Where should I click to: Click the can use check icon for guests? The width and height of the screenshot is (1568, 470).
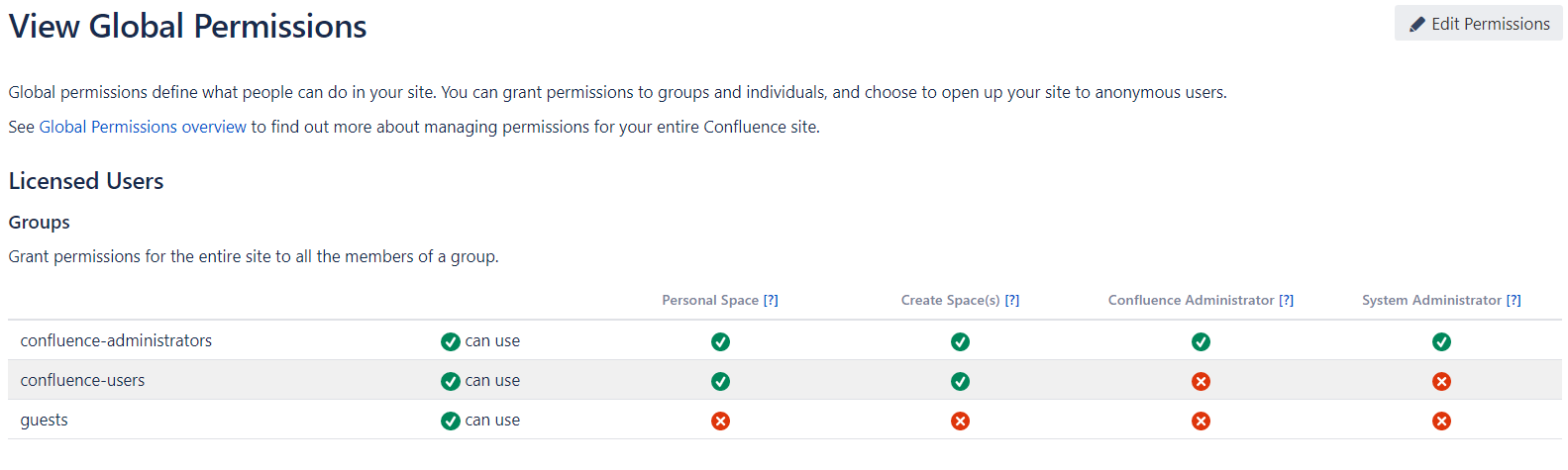point(451,421)
